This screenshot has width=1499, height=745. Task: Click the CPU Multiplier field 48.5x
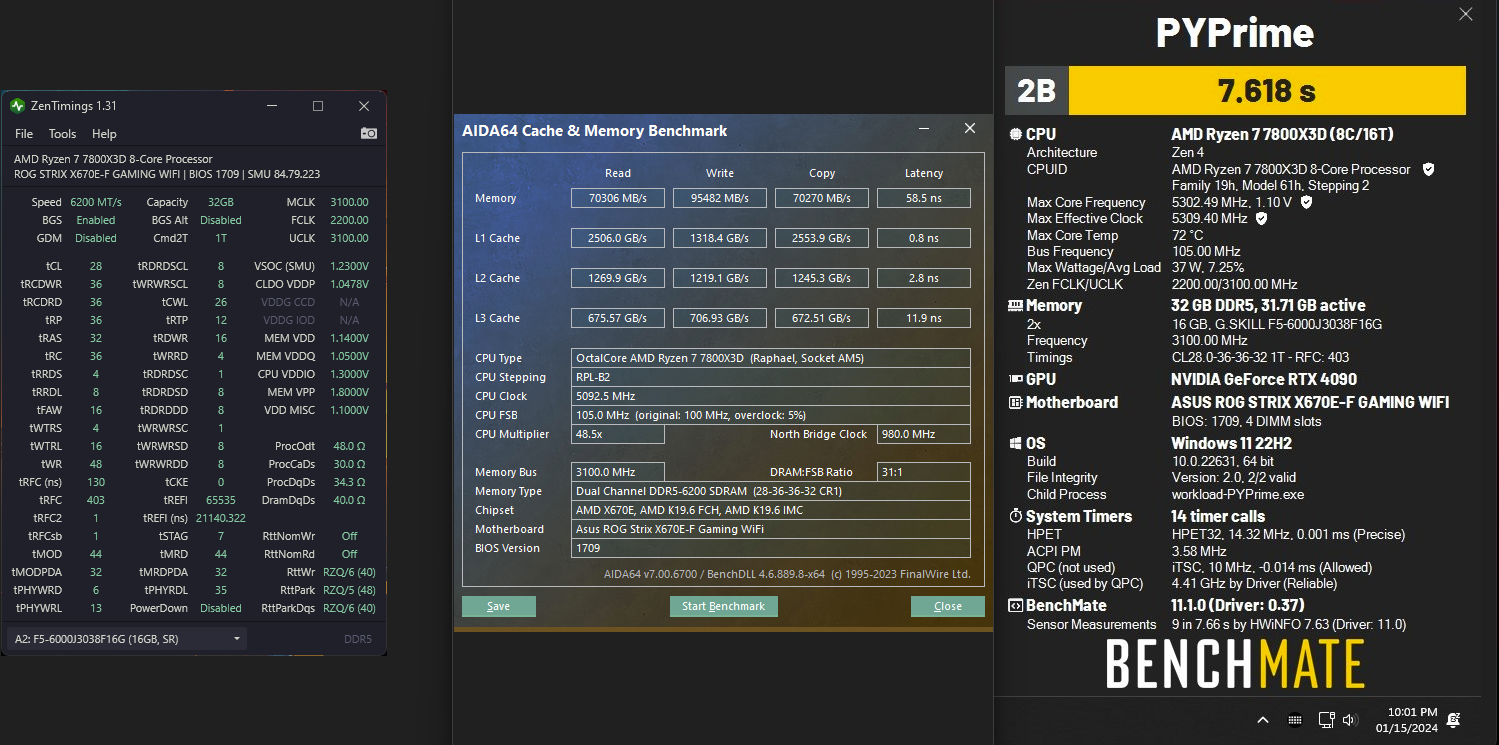pyautogui.click(x=618, y=434)
